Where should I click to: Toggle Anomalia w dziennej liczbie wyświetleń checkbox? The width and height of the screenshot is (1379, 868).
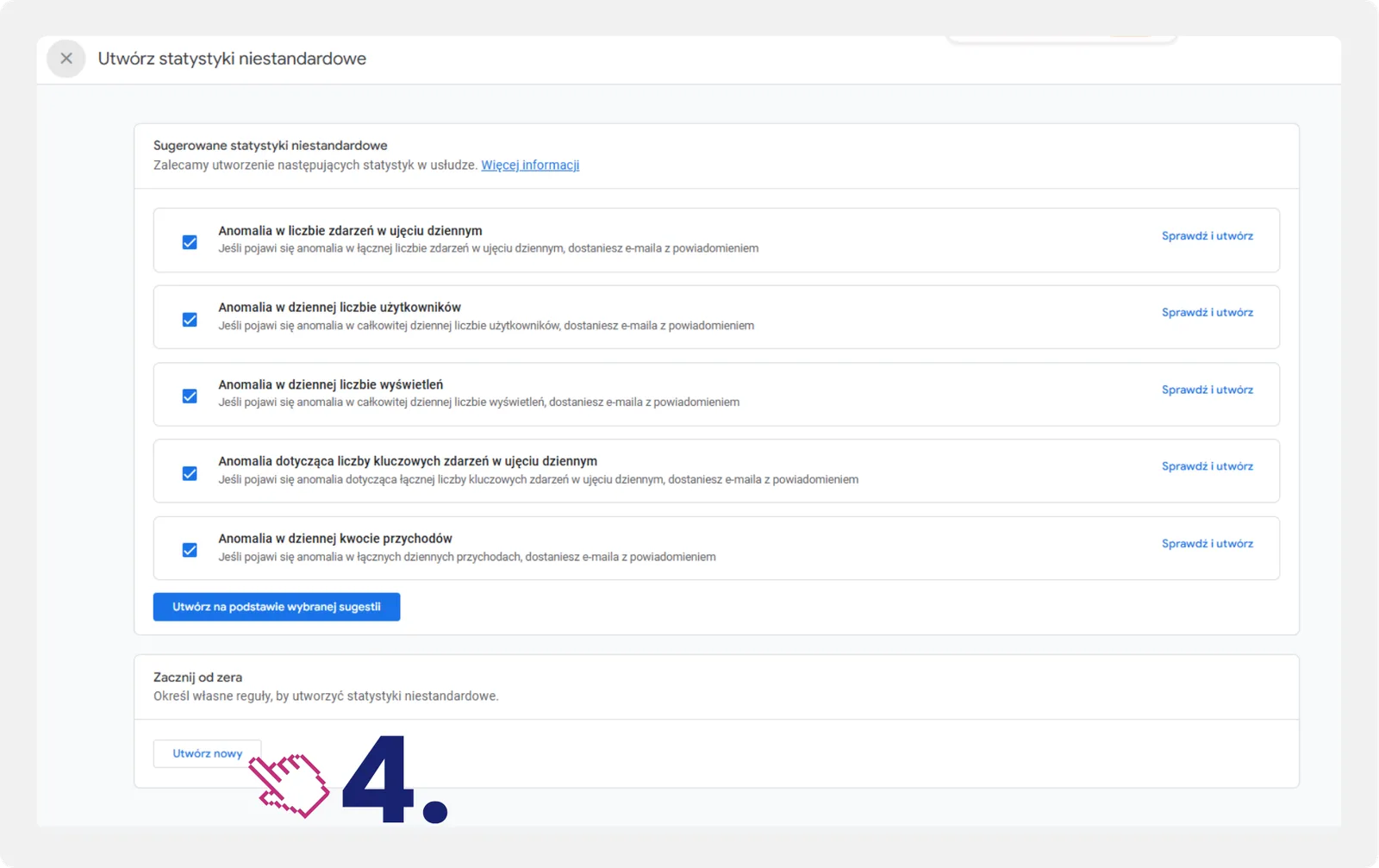click(x=190, y=397)
